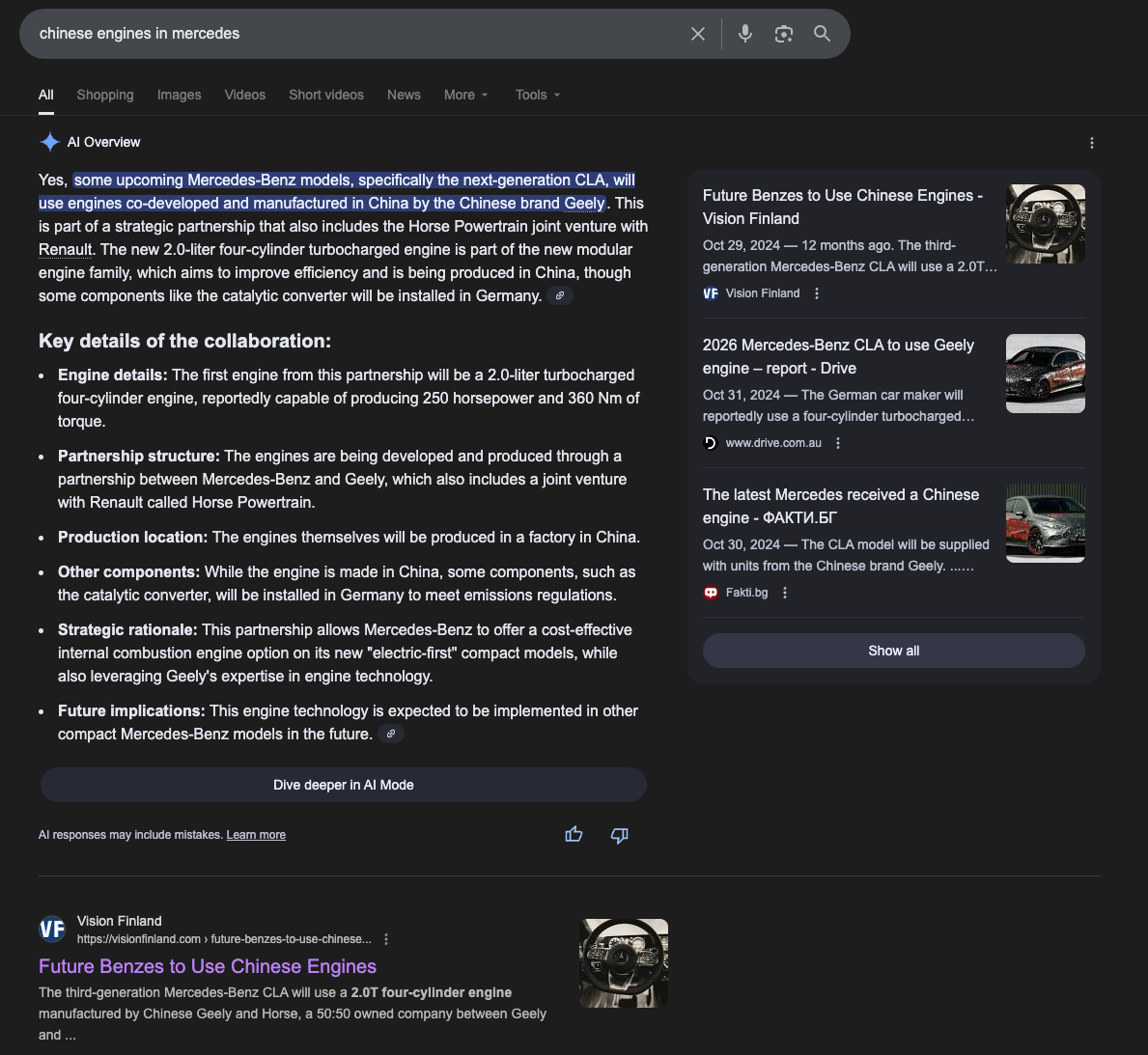Open the Learn more link about AI responses

pos(256,835)
